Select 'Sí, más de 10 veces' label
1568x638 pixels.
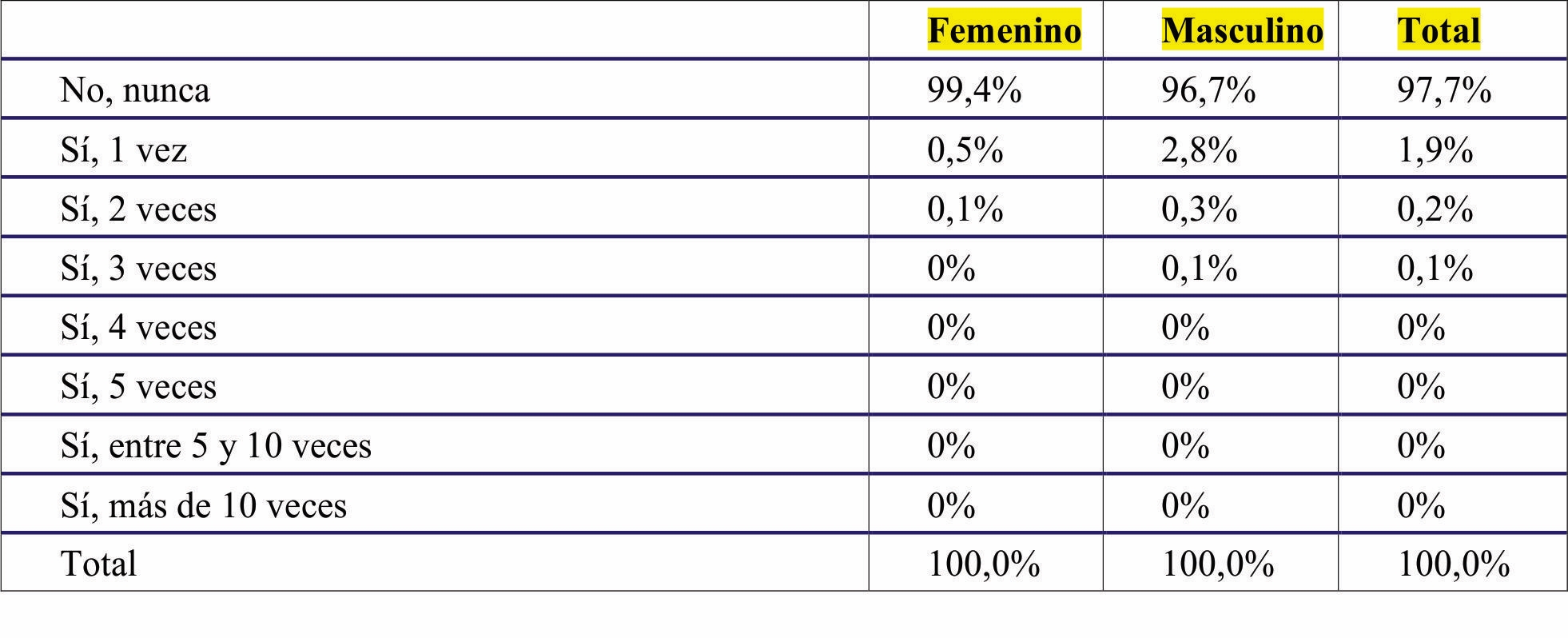point(204,505)
